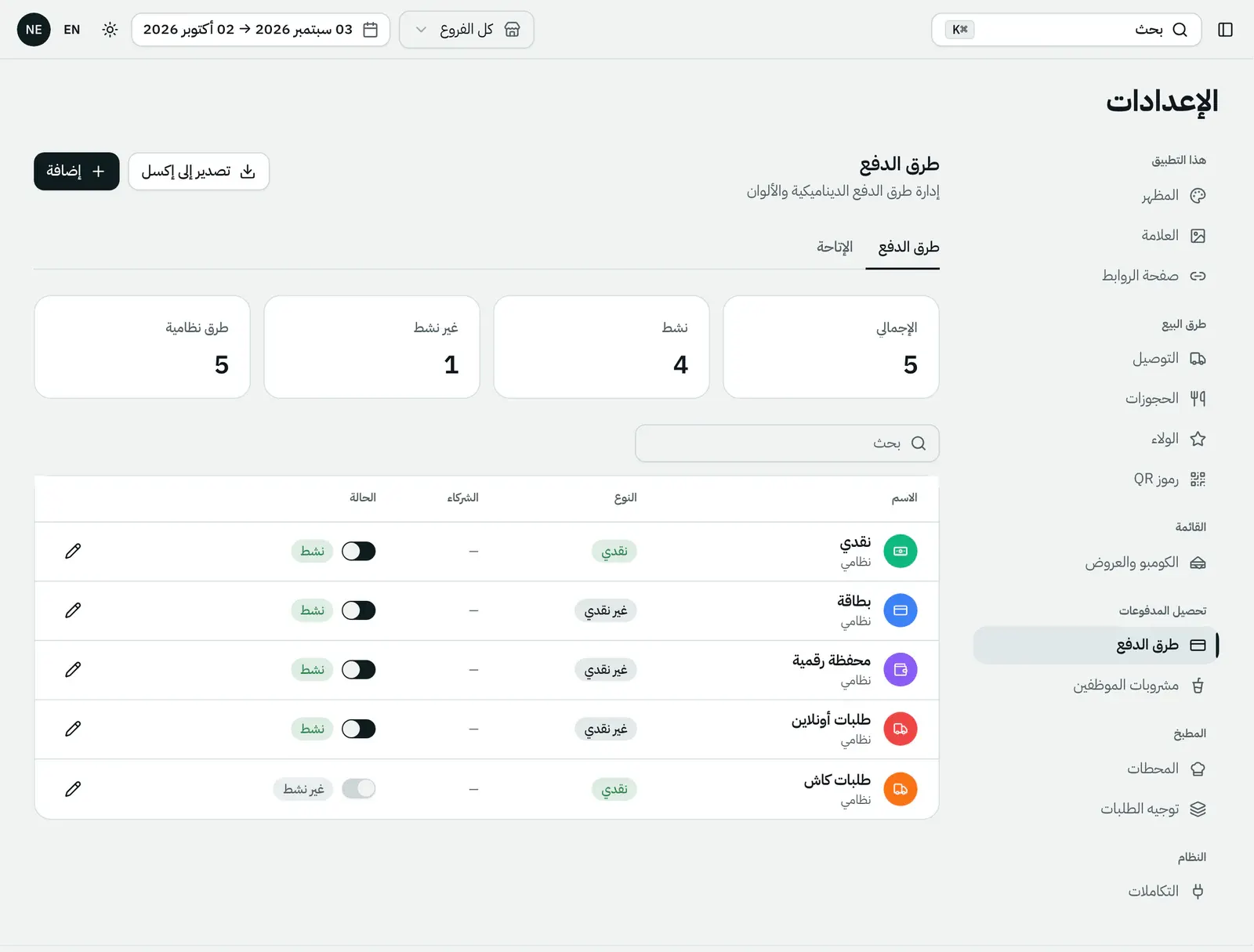Open the كل الفروع branch dropdown
The image size is (1254, 952).
466,30
